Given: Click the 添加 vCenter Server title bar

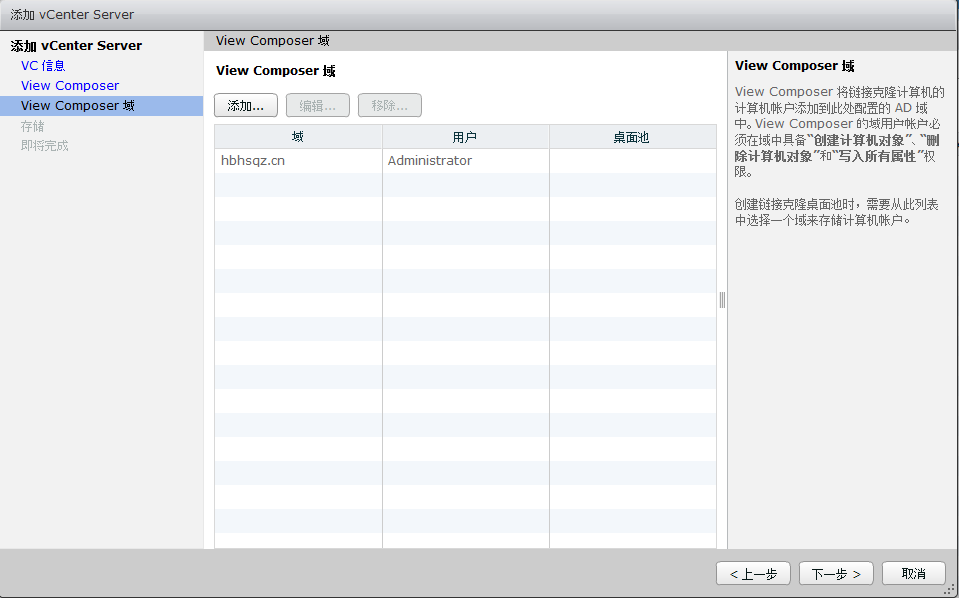Looking at the screenshot, I should click(x=480, y=15).
